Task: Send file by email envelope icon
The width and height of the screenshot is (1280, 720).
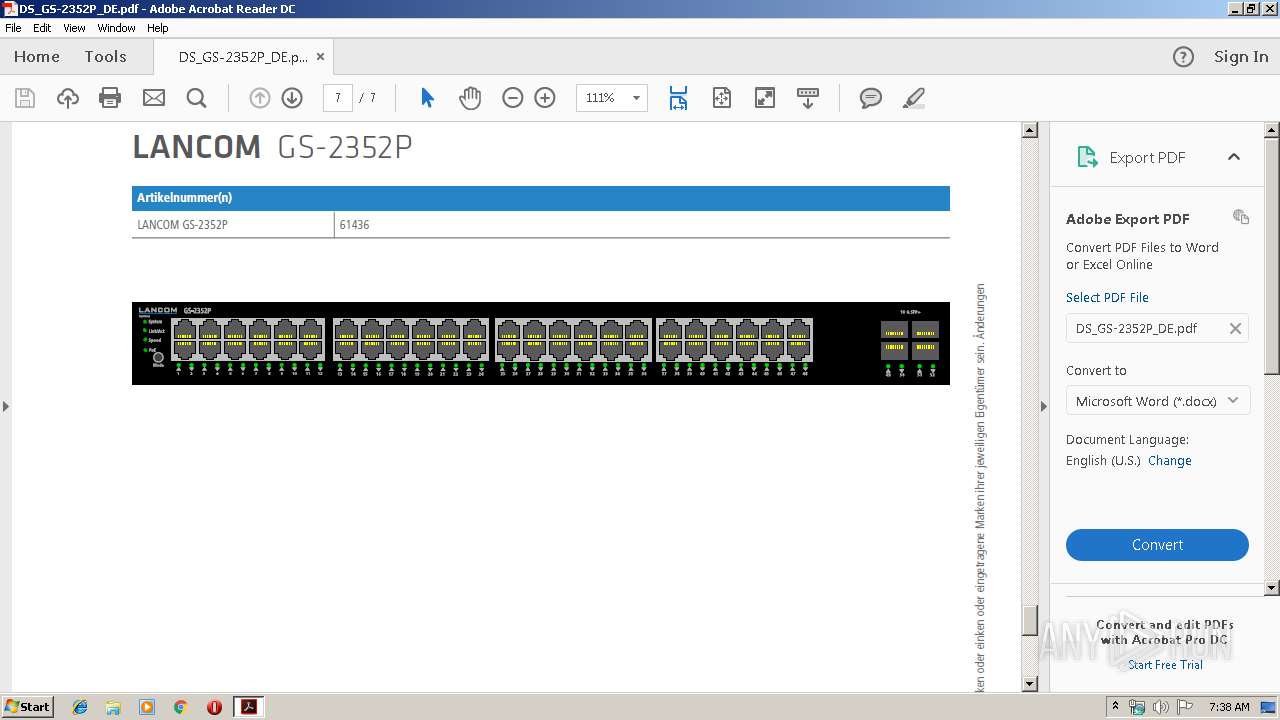Action: point(153,98)
